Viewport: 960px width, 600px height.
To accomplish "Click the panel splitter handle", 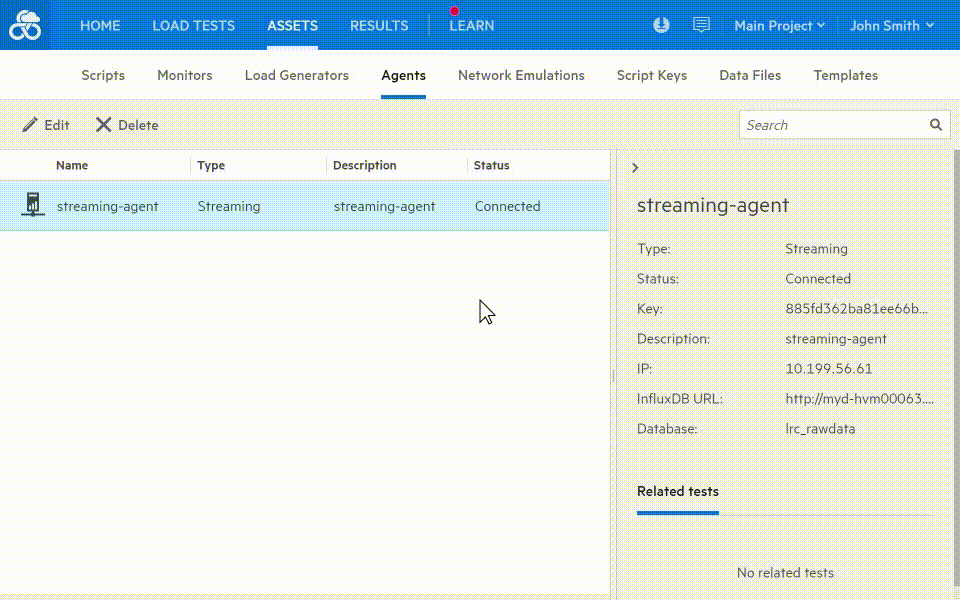I will coord(613,376).
